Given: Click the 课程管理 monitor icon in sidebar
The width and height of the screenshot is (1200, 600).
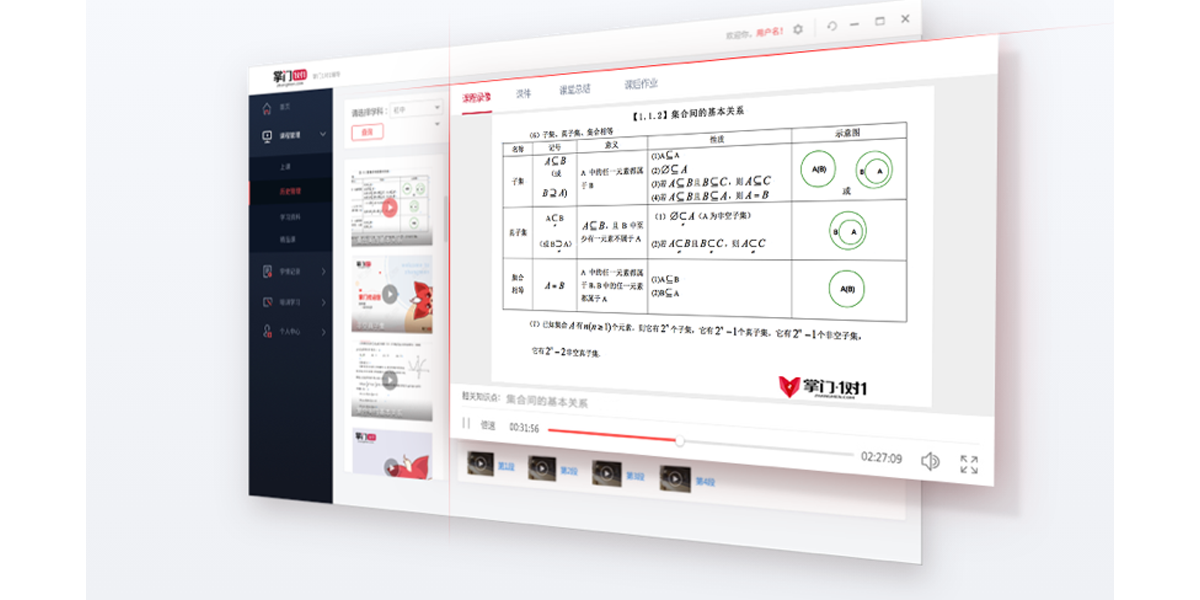Looking at the screenshot, I should click(267, 135).
